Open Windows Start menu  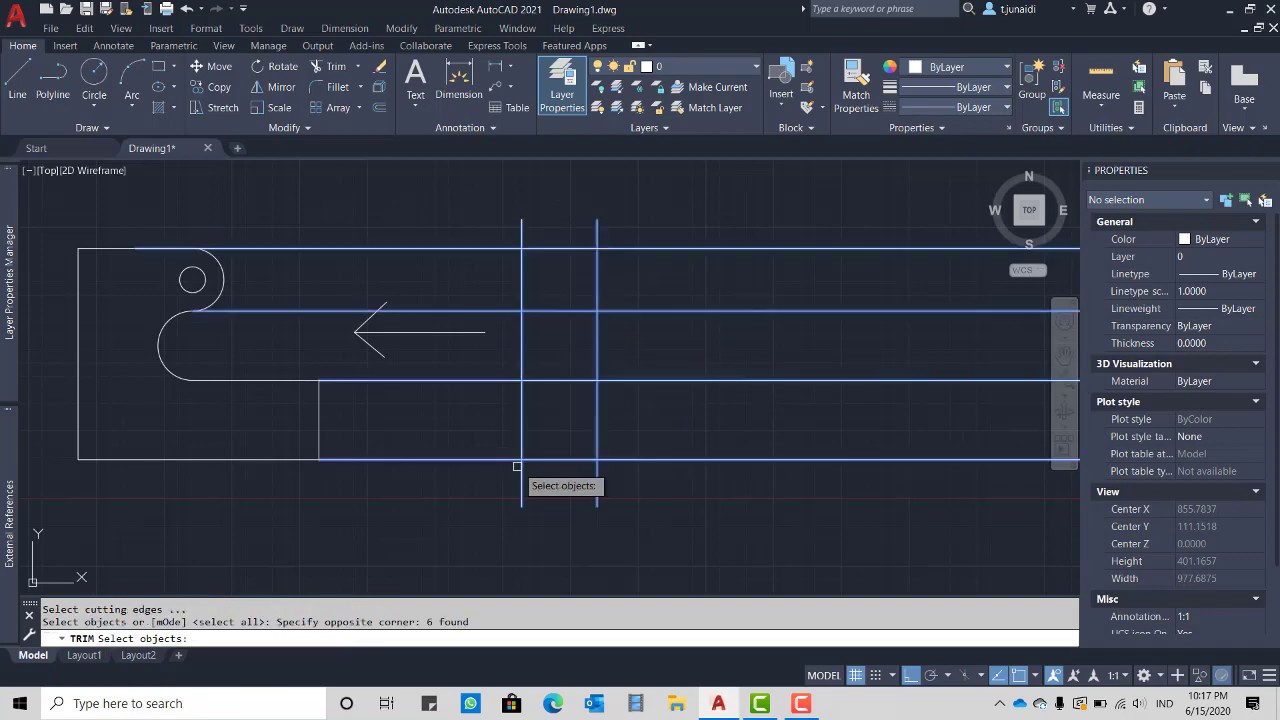20,703
